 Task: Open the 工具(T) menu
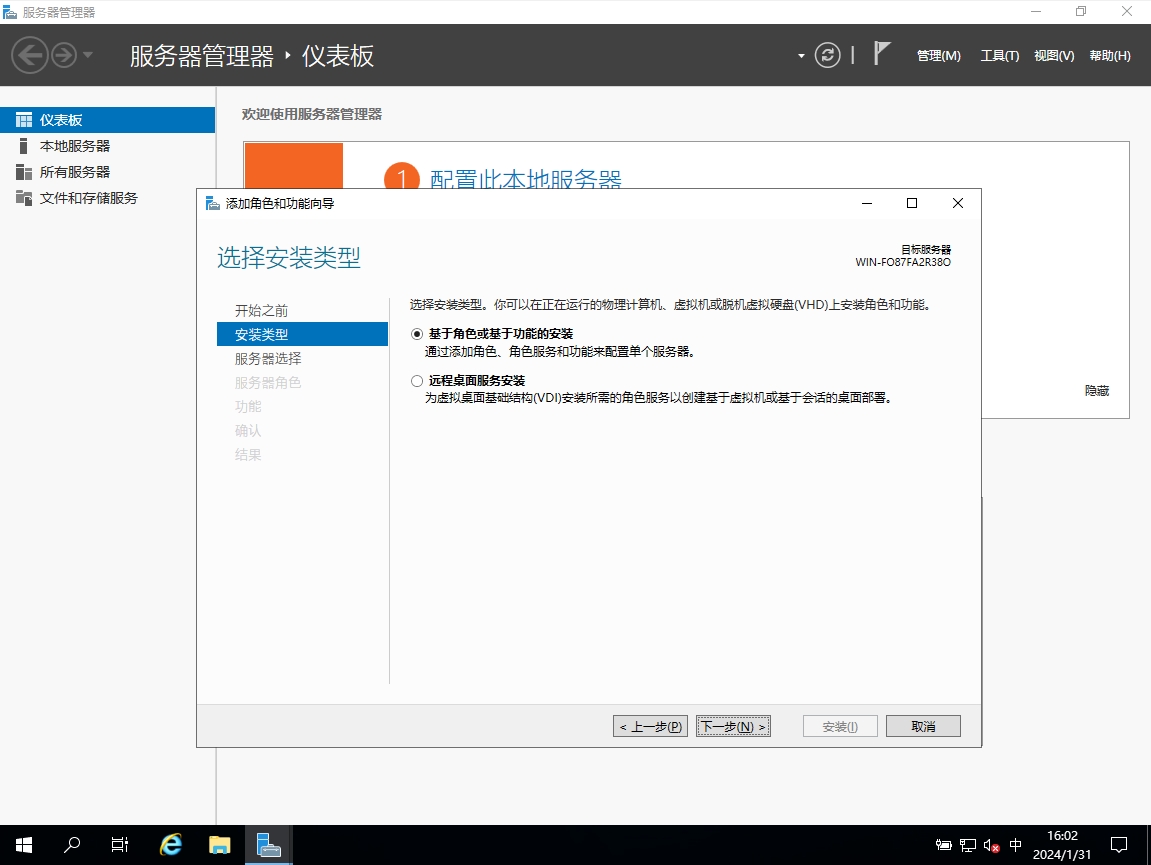pos(999,56)
